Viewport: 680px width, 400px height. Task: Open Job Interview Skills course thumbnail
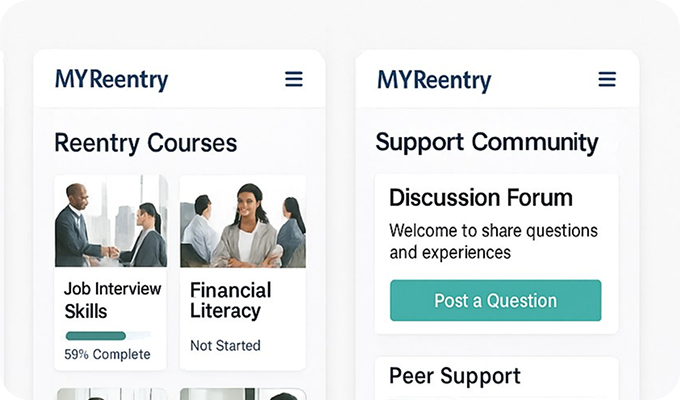pyautogui.click(x=111, y=221)
